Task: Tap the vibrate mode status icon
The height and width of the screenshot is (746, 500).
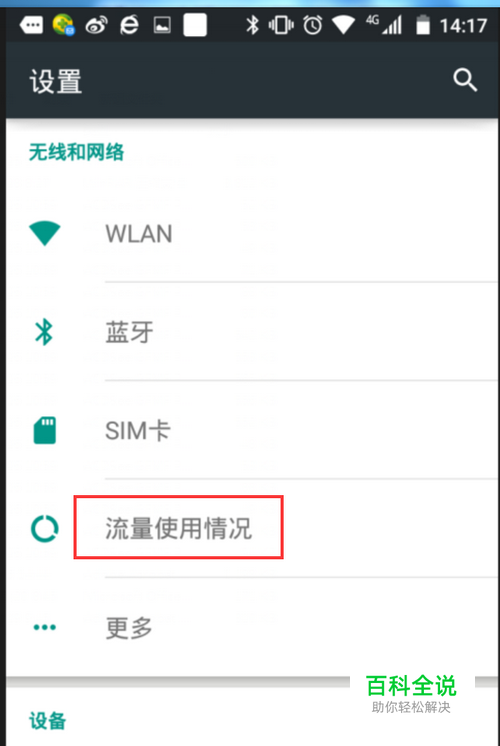Action: click(x=281, y=25)
